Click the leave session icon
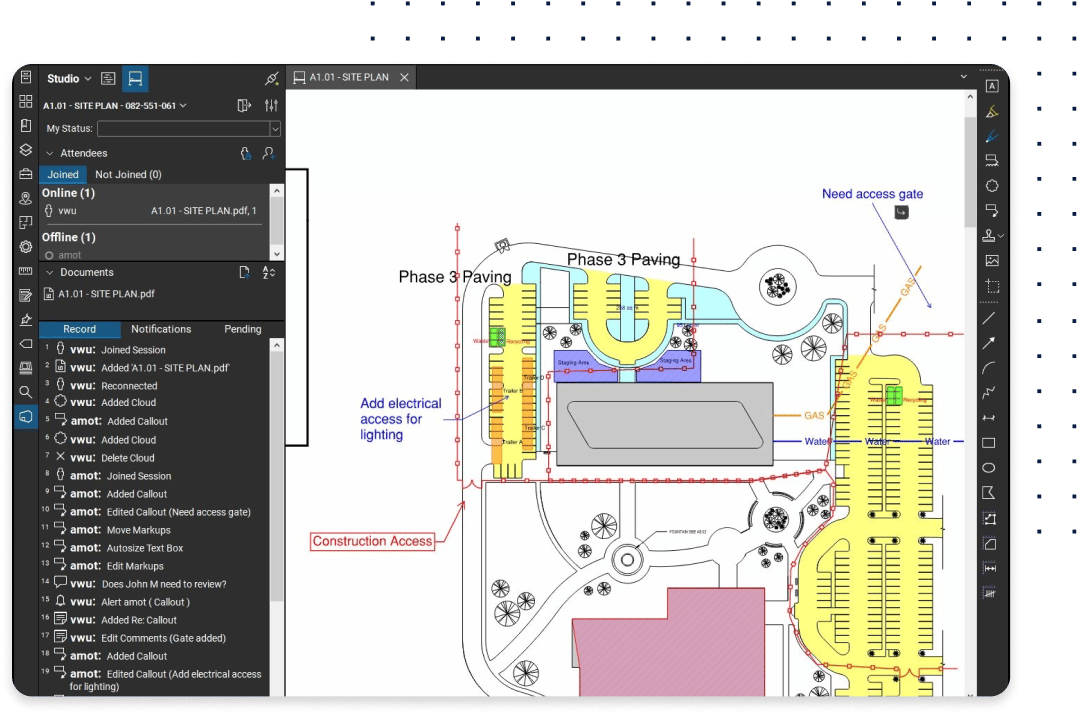 pyautogui.click(x=243, y=106)
